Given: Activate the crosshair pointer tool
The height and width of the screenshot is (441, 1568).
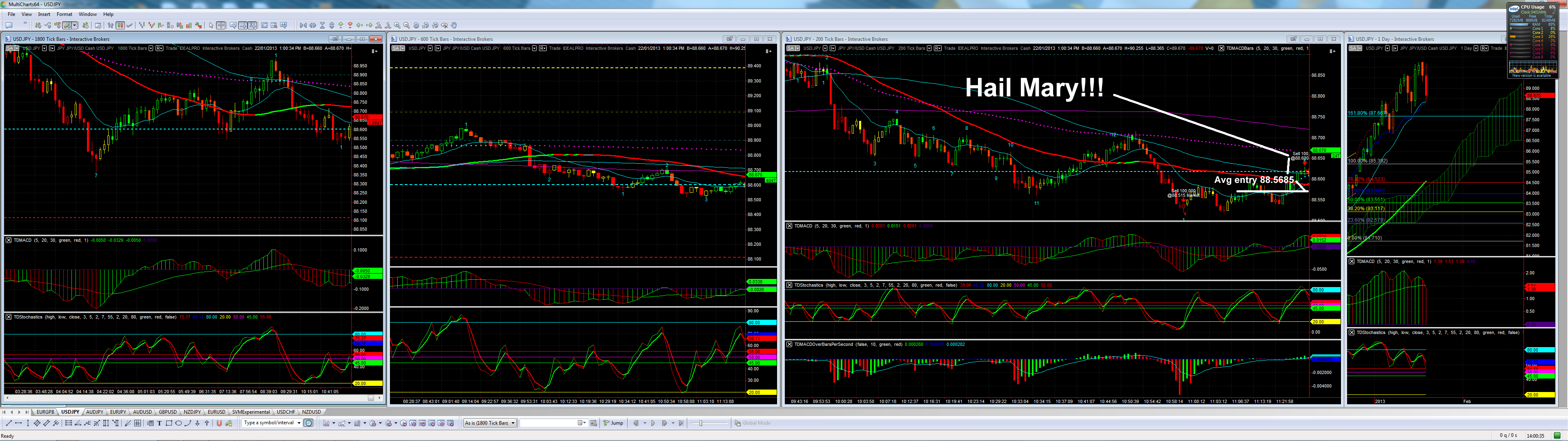Looking at the screenshot, I should (221, 25).
